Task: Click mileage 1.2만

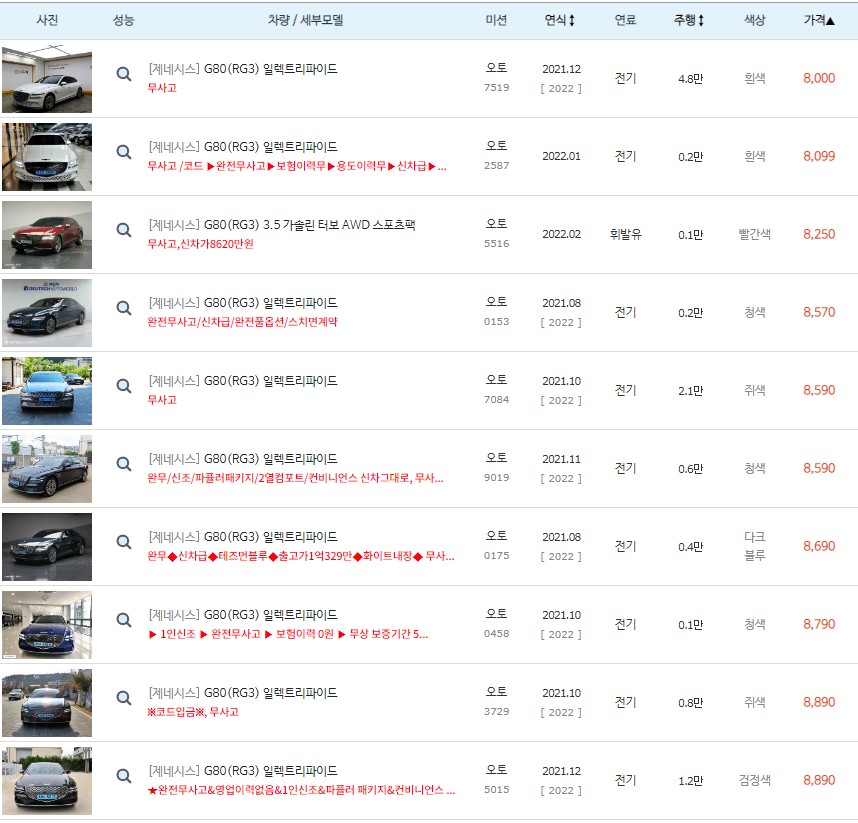Action: 691,781
